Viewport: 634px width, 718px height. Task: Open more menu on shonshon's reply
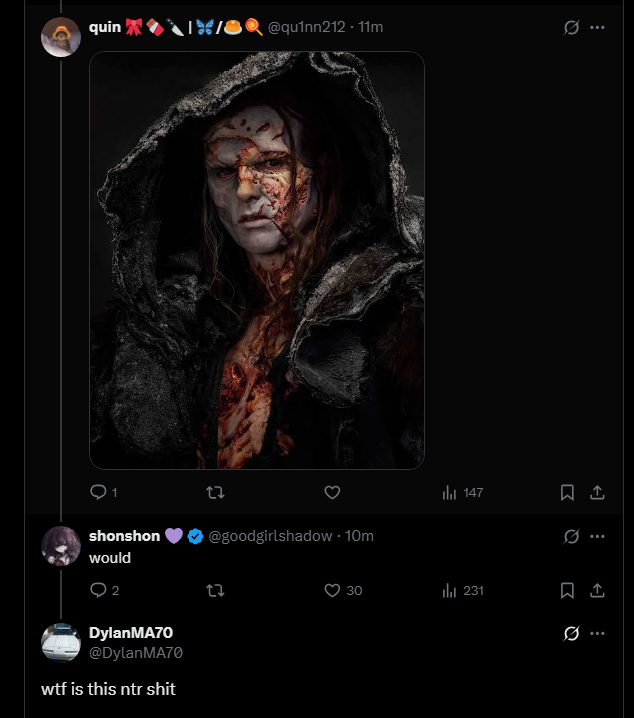597,536
